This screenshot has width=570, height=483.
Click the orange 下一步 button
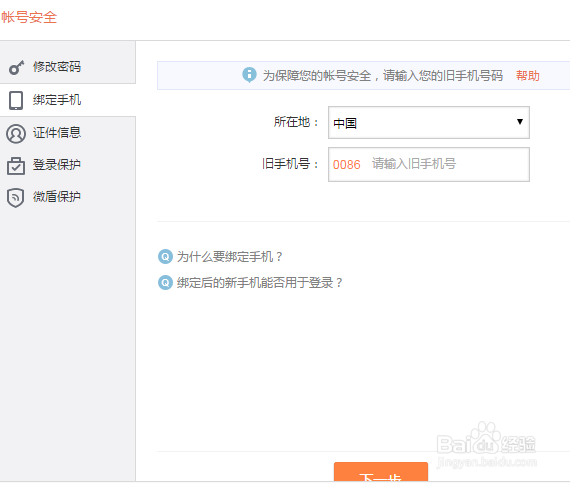[x=381, y=472]
